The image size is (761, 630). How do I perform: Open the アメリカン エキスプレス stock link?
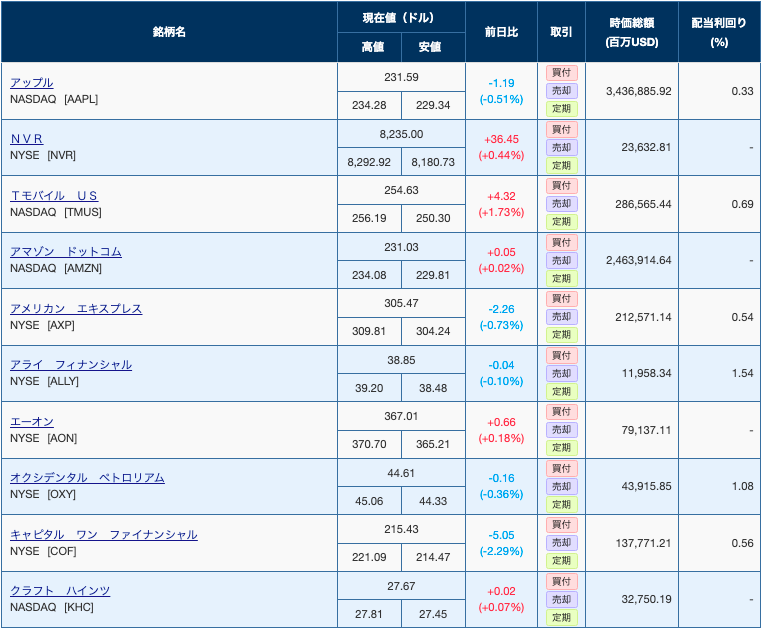pyautogui.click(x=76, y=309)
